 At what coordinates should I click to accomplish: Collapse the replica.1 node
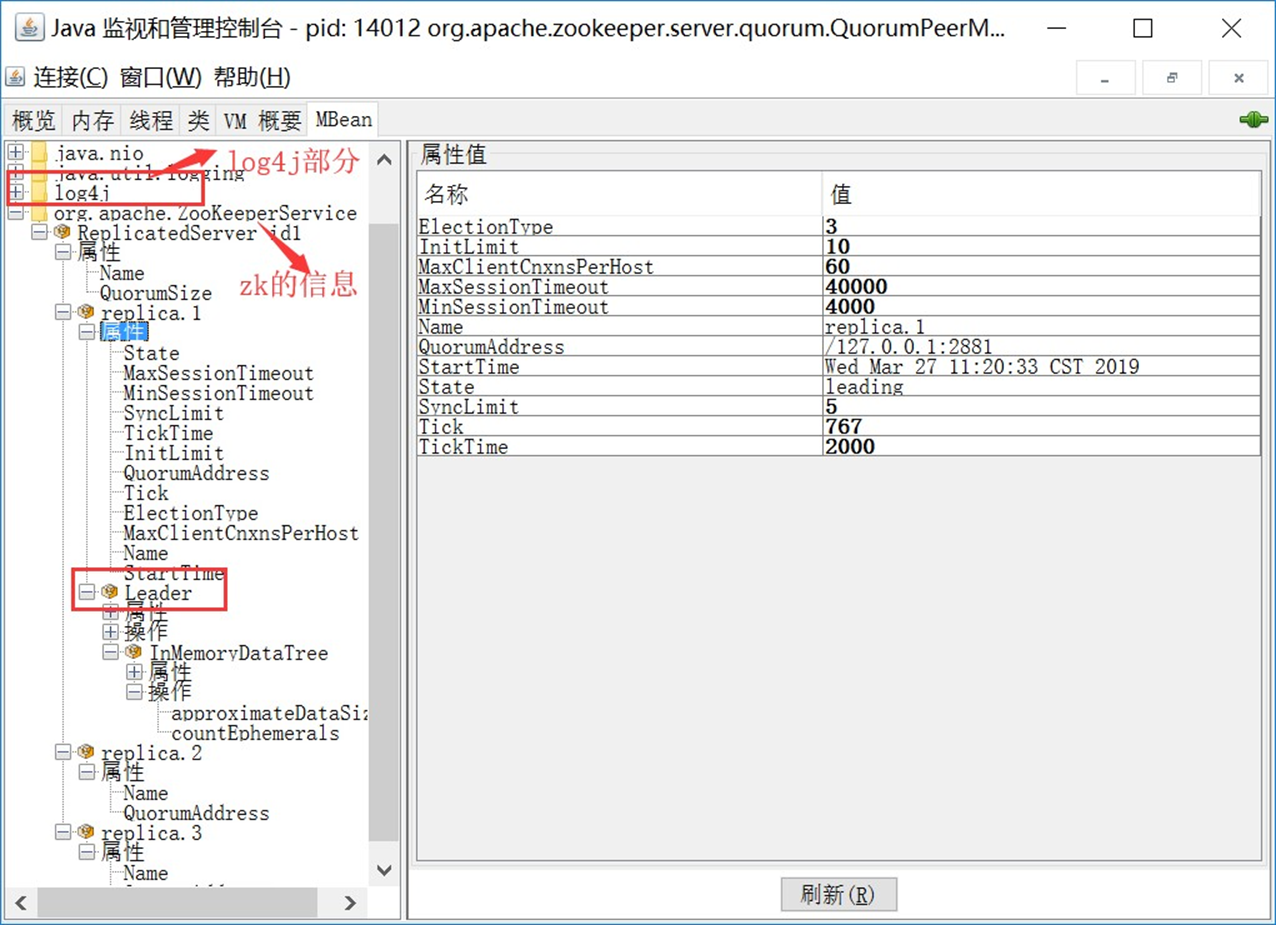63,312
